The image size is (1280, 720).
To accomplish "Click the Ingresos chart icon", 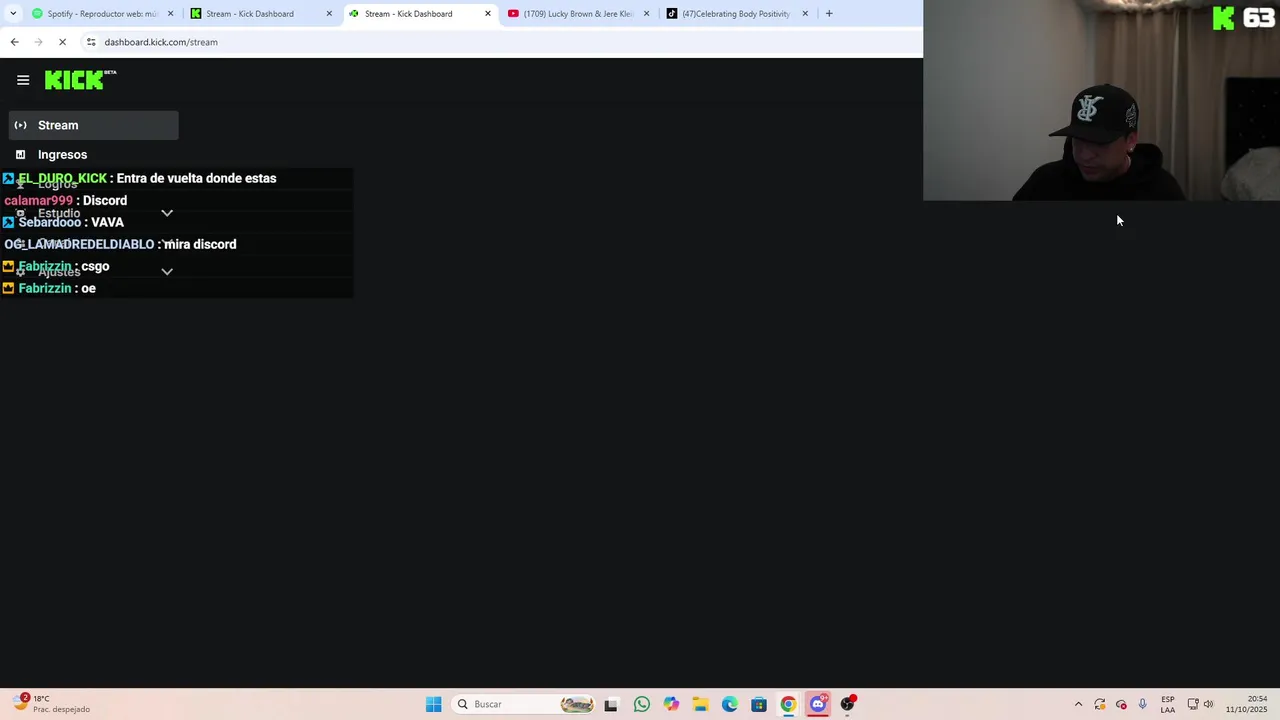I will (20, 155).
